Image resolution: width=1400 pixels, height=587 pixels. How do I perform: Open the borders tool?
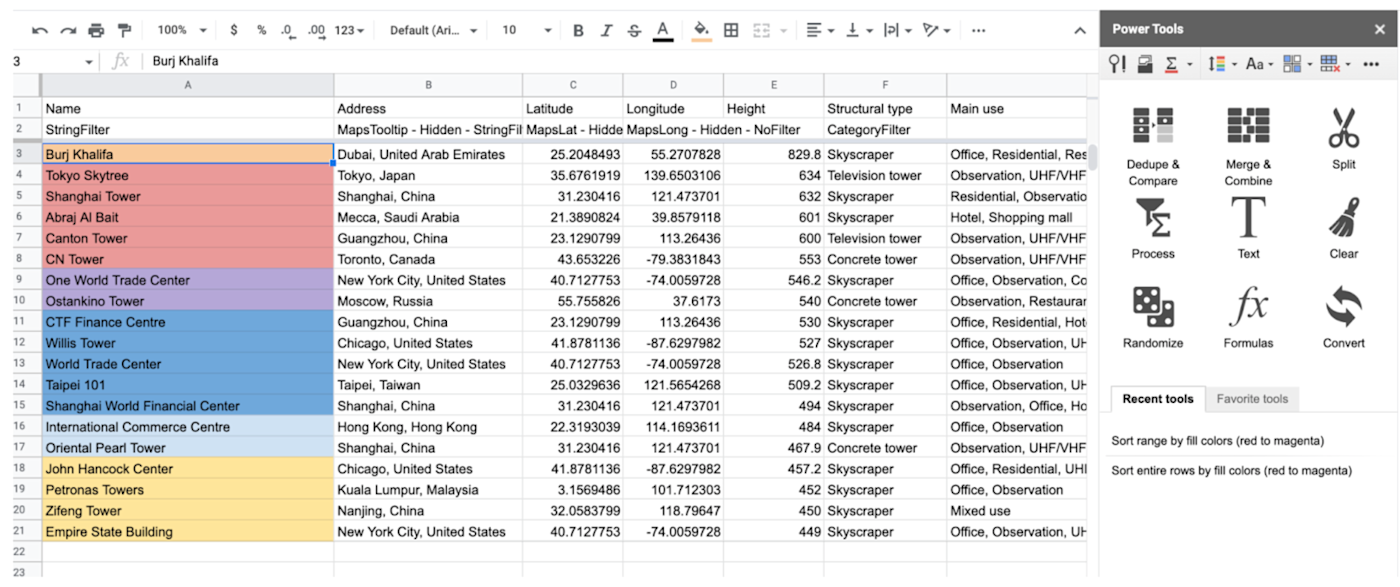pyautogui.click(x=731, y=31)
